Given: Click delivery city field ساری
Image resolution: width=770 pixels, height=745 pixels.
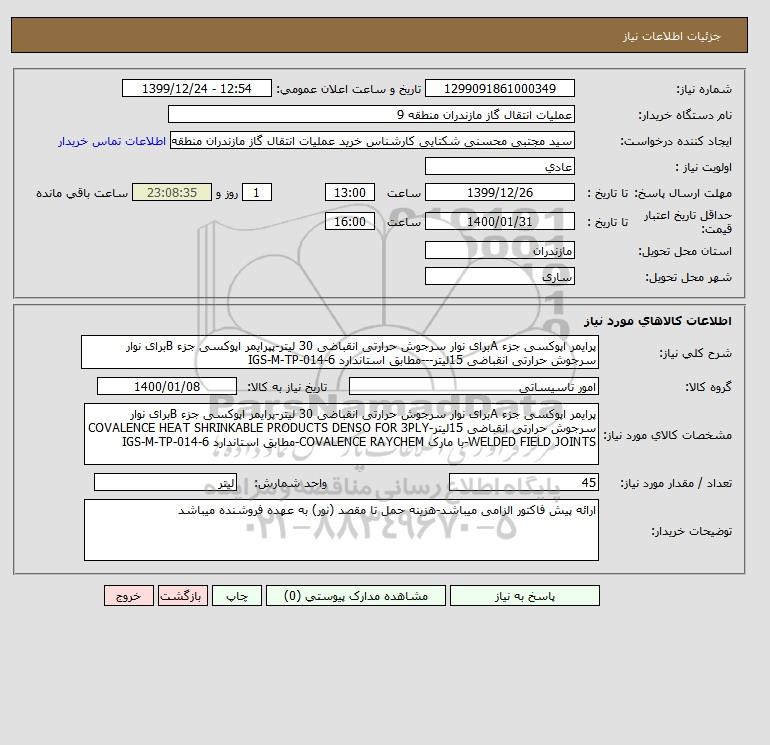Looking at the screenshot, I should click(499, 276).
